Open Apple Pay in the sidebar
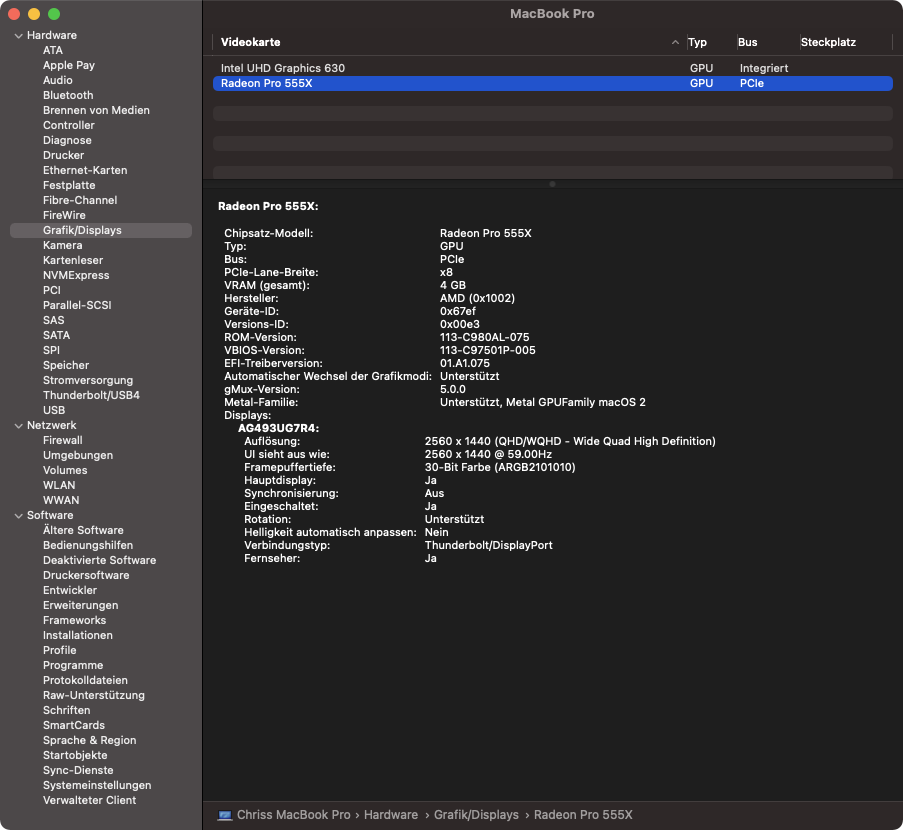903x830 pixels. coord(69,65)
